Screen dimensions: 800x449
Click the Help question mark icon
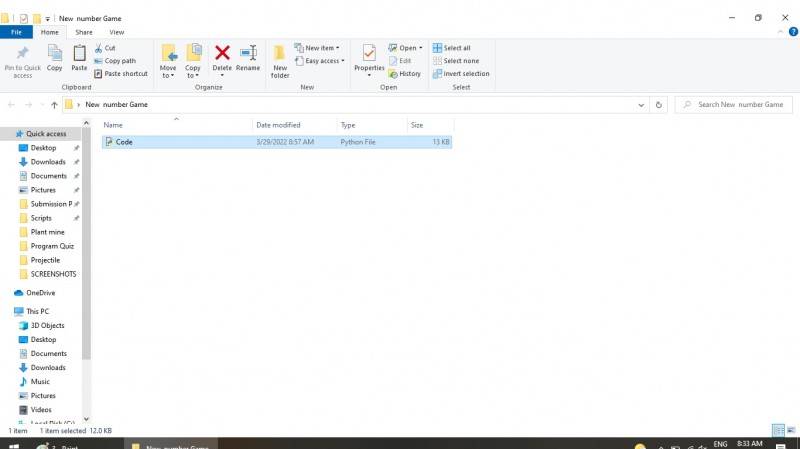(x=792, y=32)
